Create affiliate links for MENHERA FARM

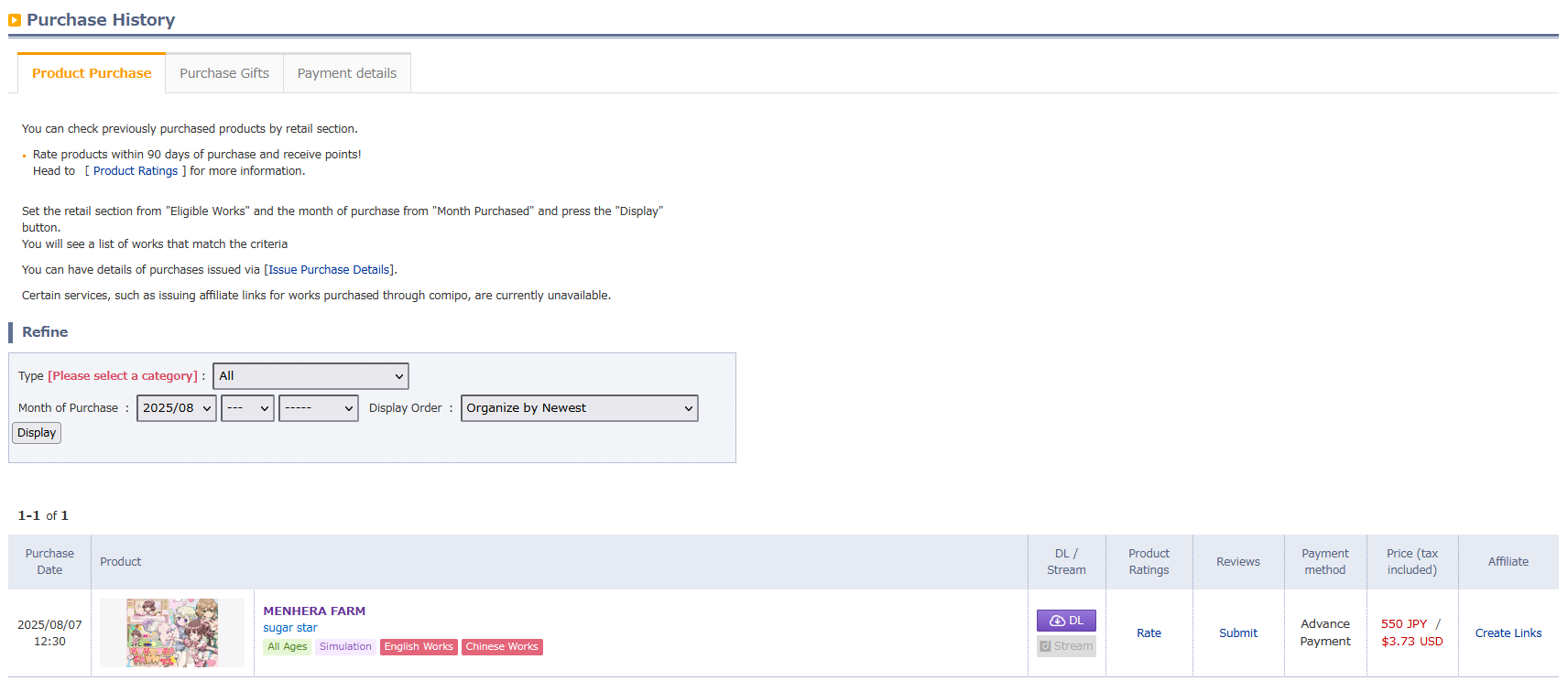pos(1508,633)
